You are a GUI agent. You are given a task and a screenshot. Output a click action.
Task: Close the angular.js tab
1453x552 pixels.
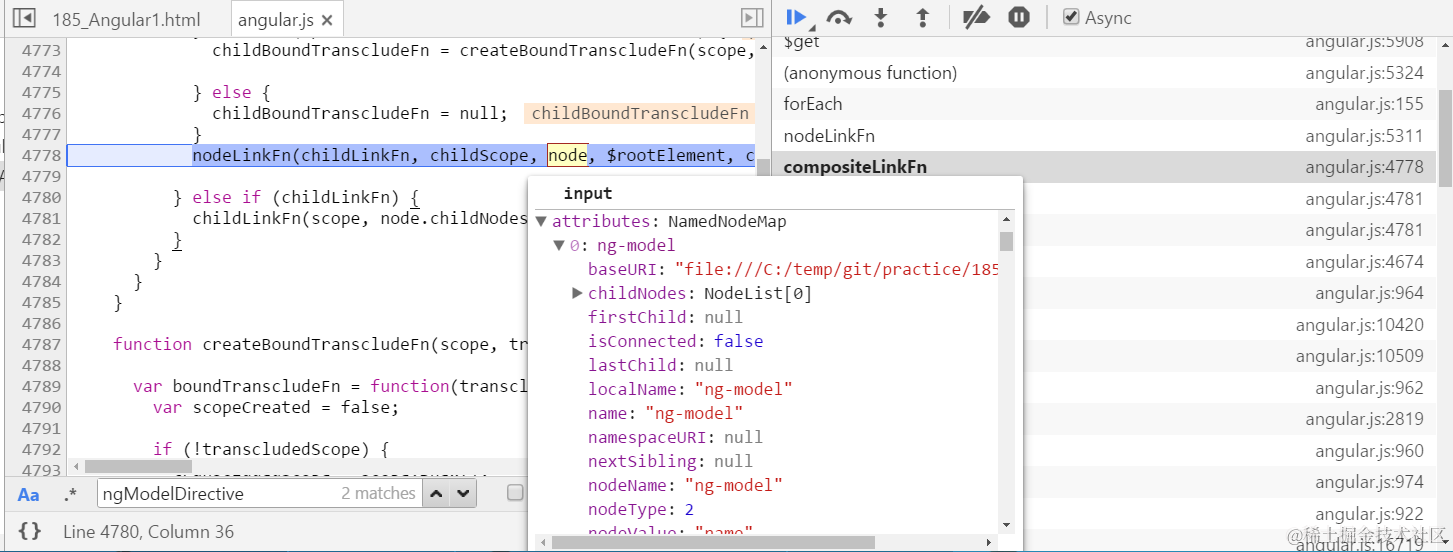327,19
